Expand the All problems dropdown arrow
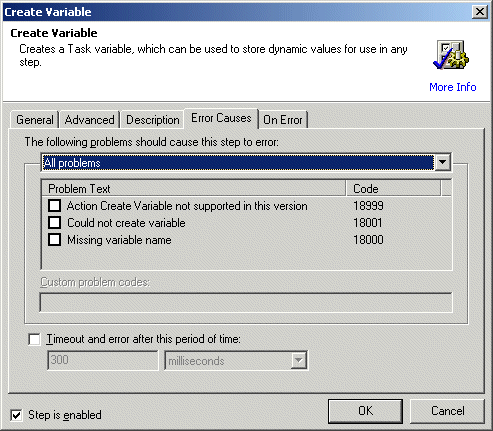The image size is (493, 431). click(x=442, y=162)
